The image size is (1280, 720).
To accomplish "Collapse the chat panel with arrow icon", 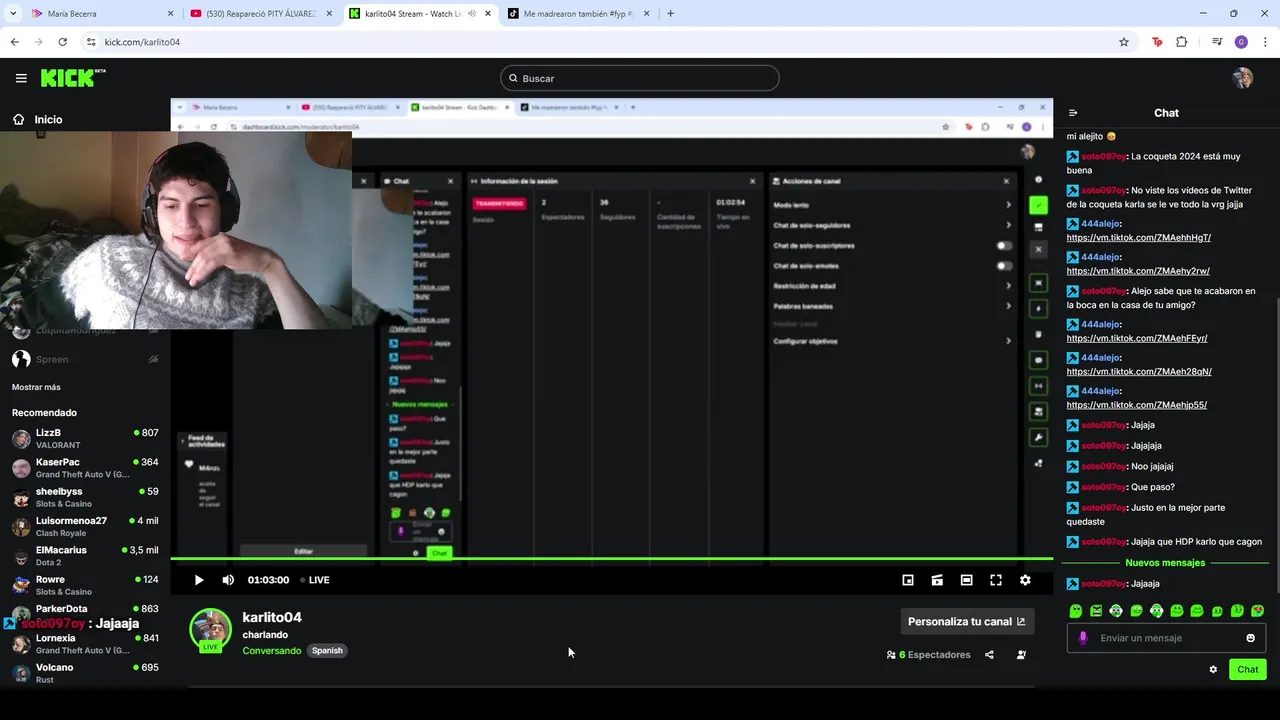I will click(x=1073, y=113).
